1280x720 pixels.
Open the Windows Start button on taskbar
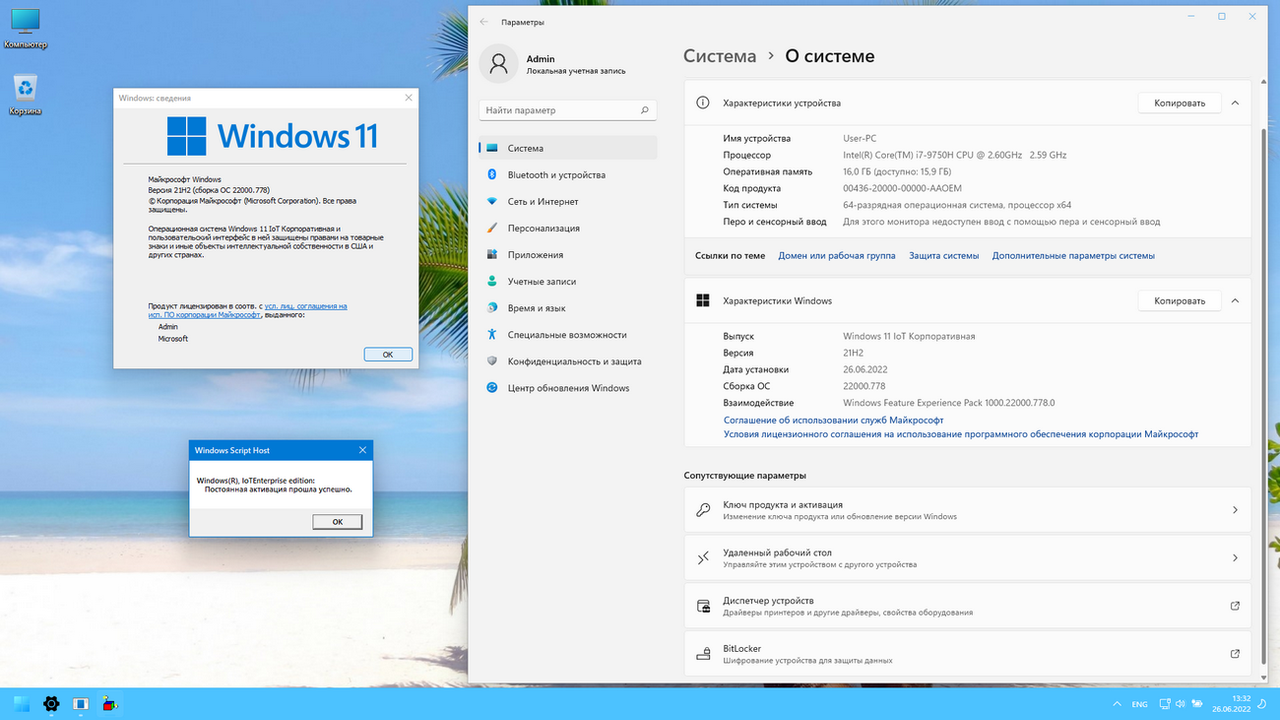click(x=21, y=704)
